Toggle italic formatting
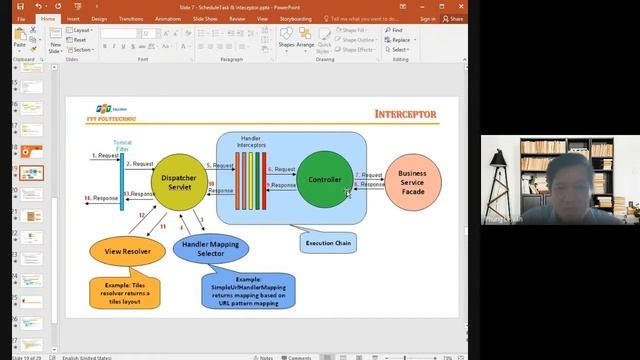 click(114, 47)
